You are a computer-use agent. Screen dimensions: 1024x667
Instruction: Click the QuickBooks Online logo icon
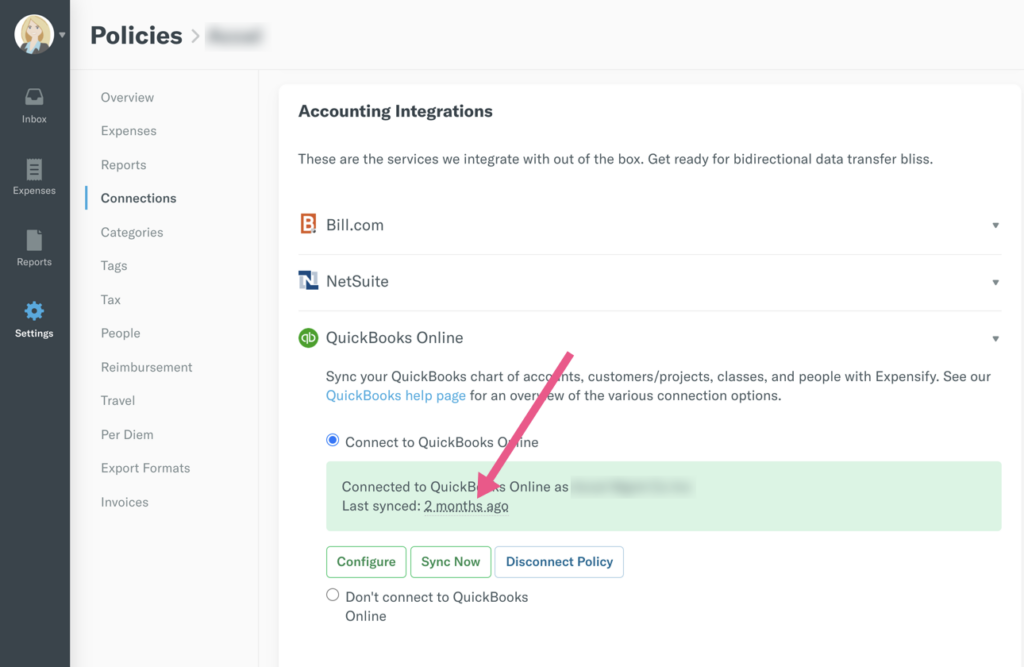click(x=308, y=338)
